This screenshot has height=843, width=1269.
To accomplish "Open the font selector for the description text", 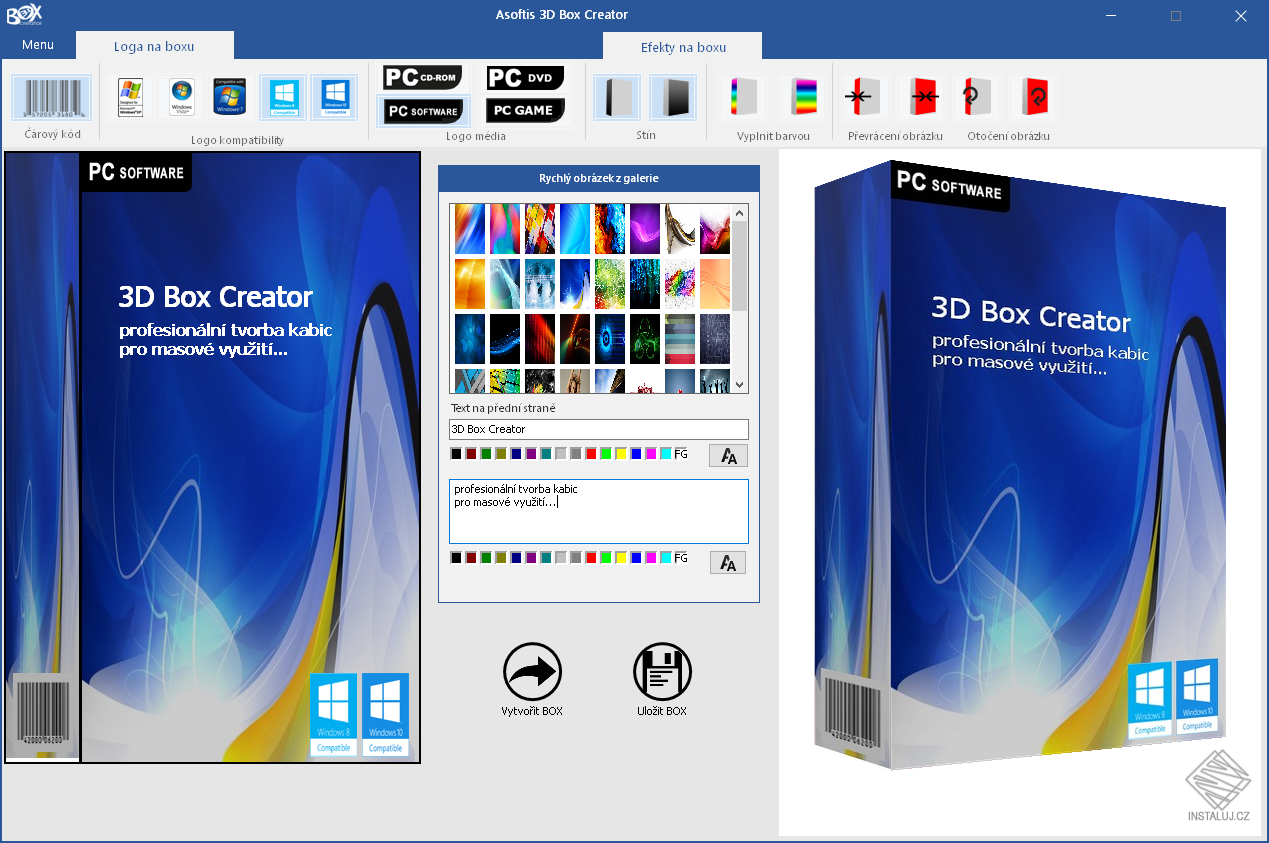I will [727, 561].
